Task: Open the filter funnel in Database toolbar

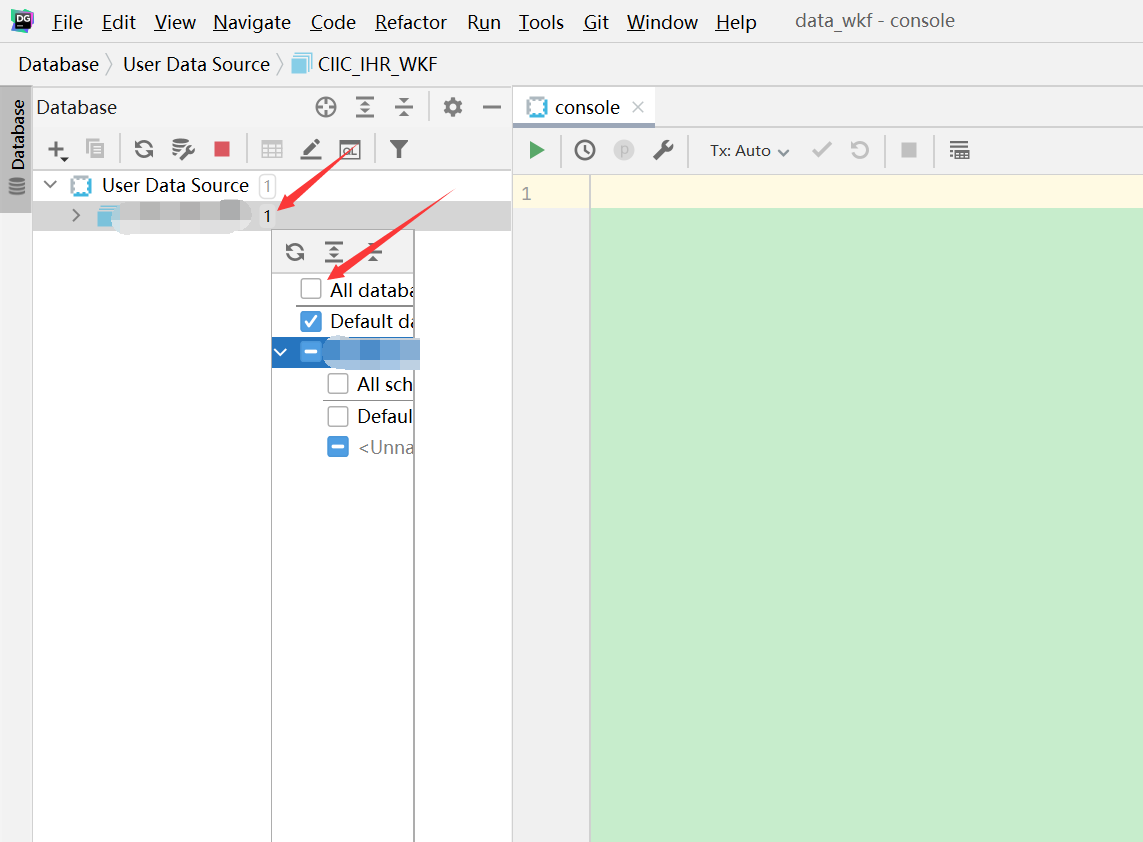Action: click(x=399, y=149)
